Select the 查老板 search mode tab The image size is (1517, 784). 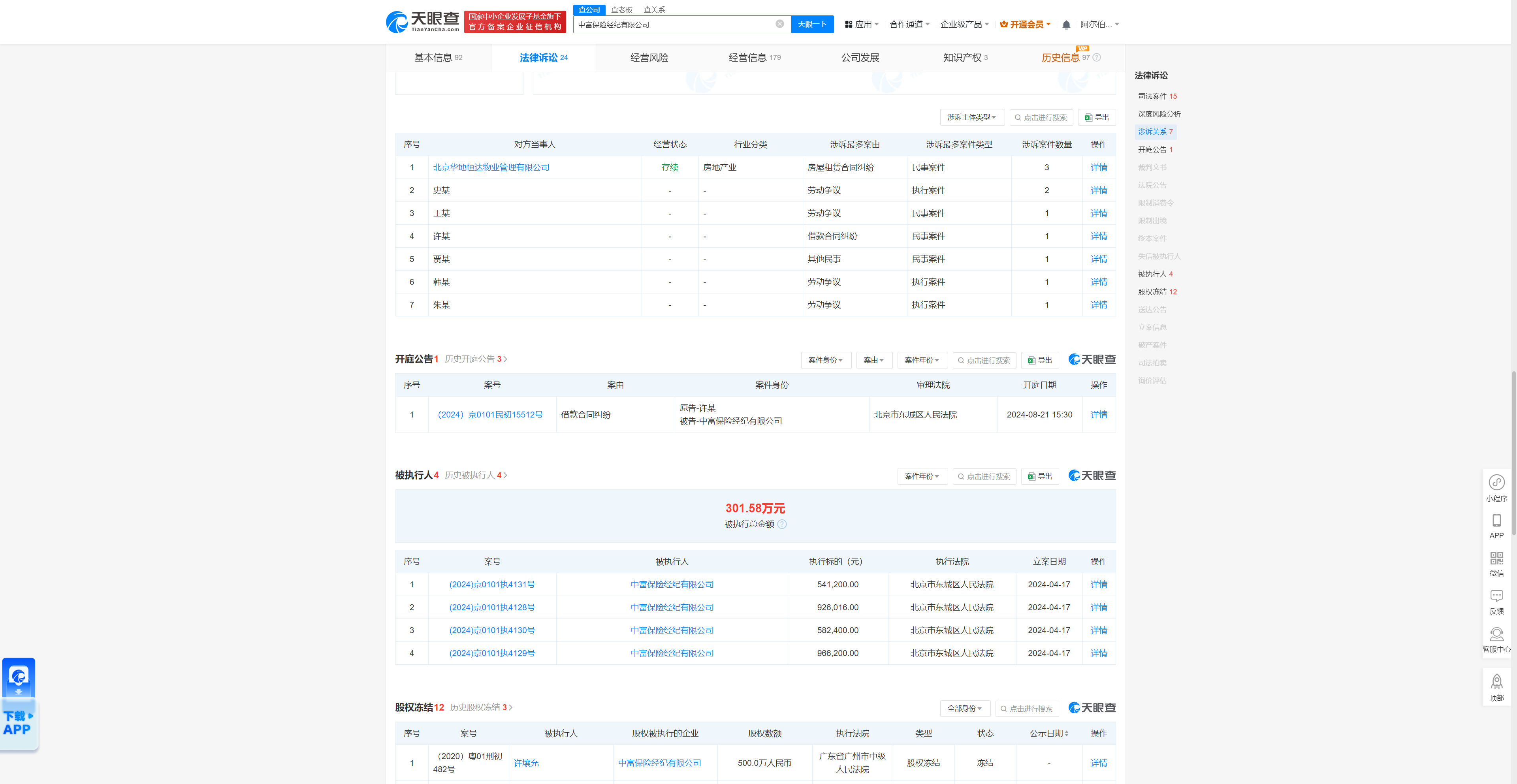(x=621, y=9)
